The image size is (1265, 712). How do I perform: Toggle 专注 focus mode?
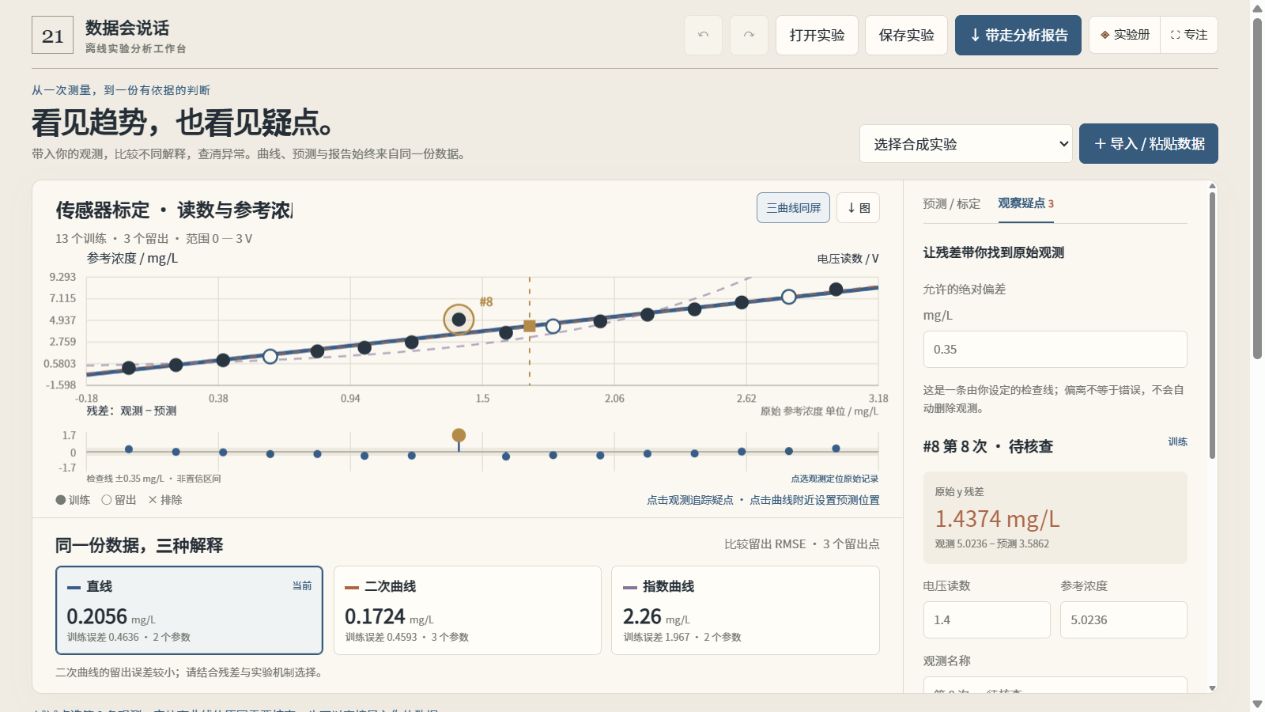click(x=1189, y=35)
